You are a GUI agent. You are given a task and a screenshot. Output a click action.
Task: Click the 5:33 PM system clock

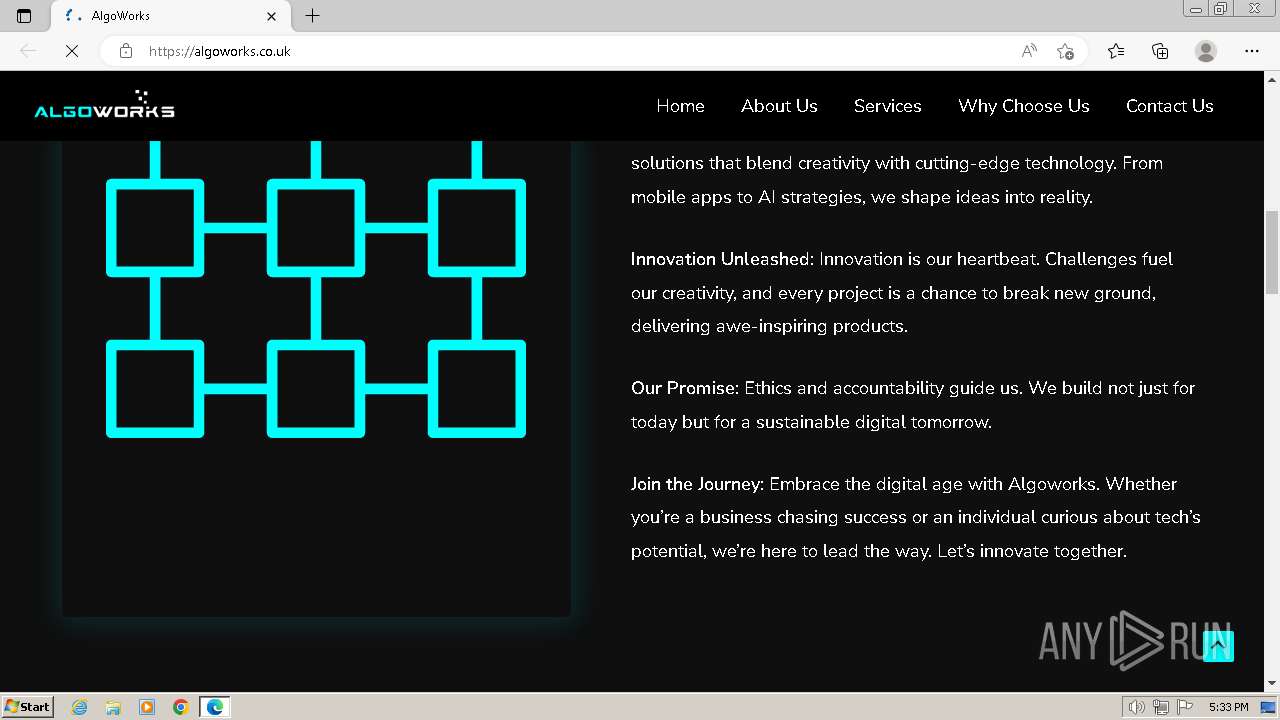1228,707
